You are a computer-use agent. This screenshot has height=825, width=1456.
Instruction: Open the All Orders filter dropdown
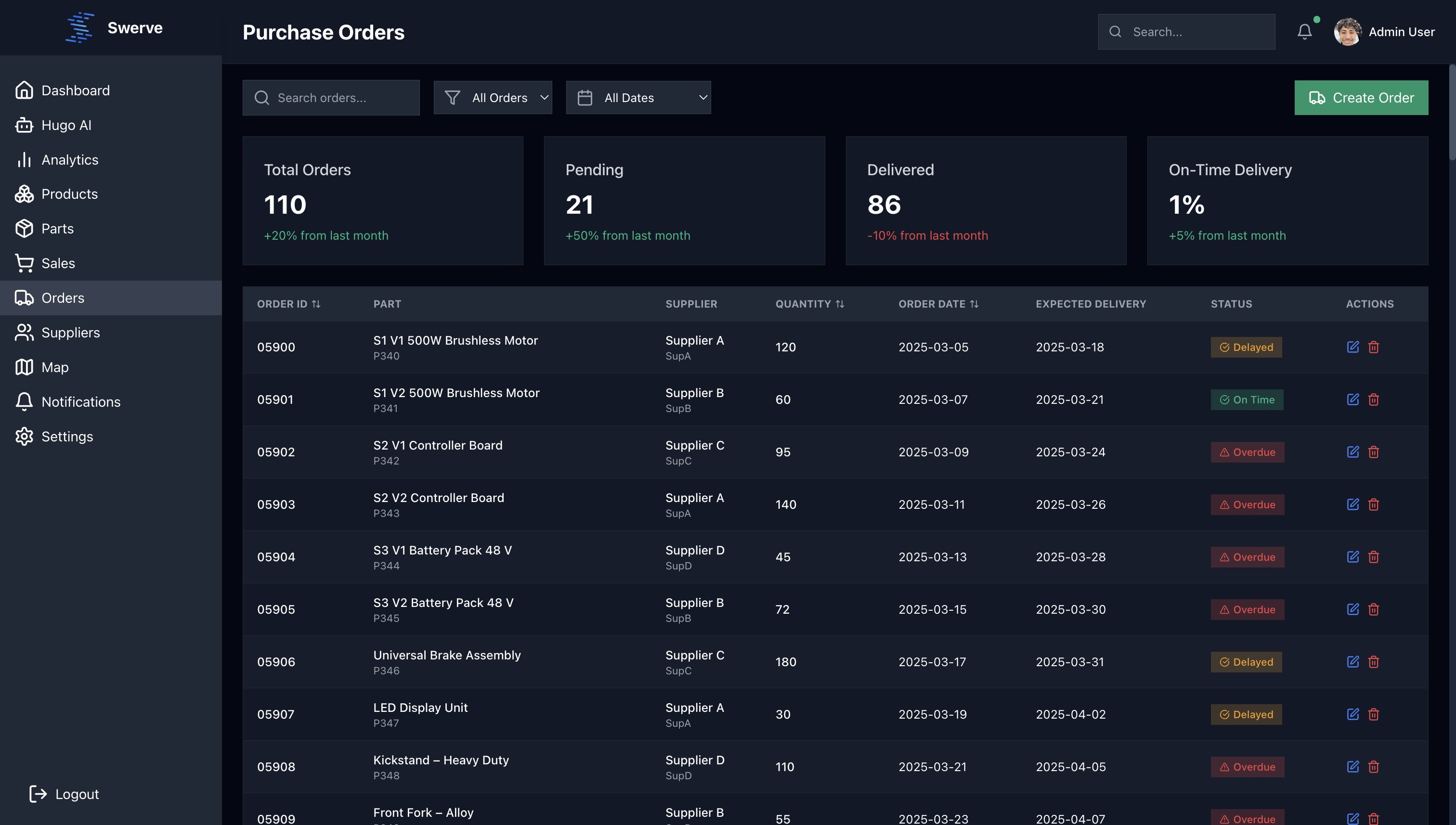pos(493,97)
